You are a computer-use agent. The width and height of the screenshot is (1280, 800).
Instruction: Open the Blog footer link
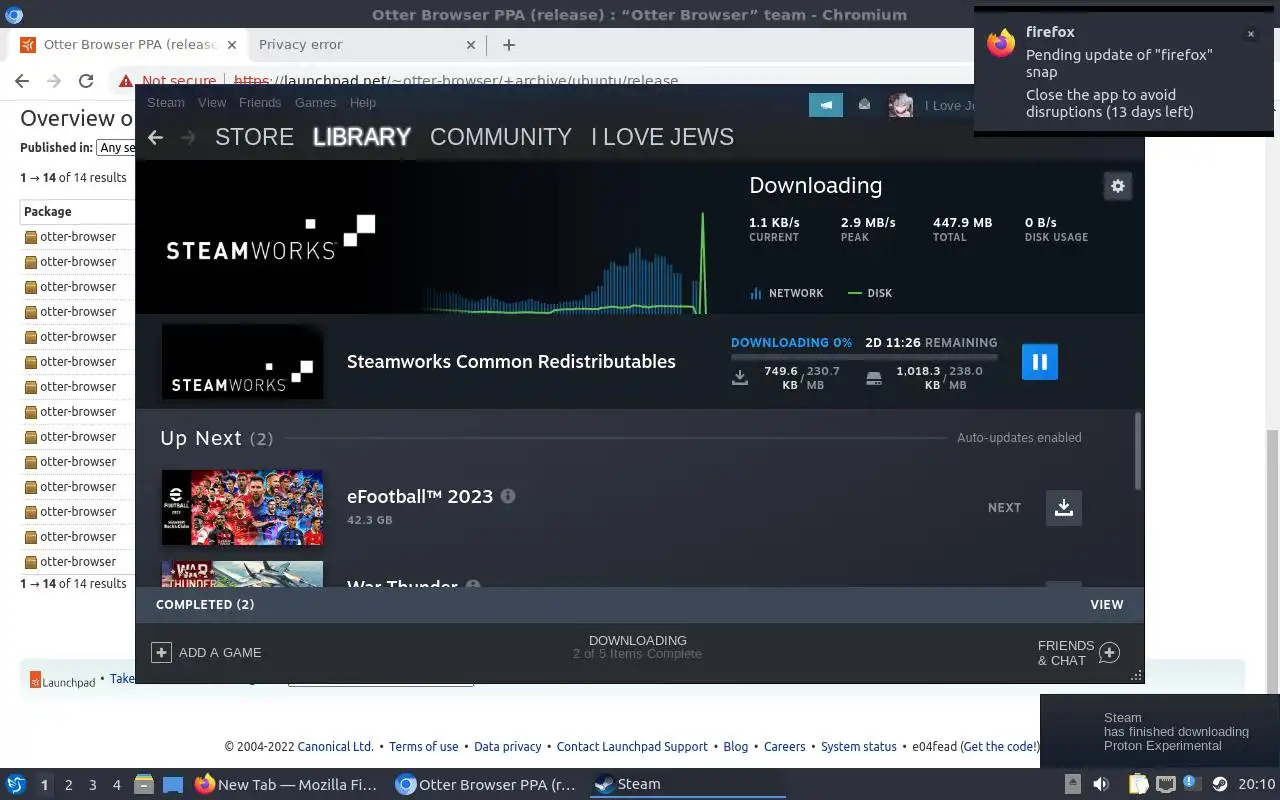coord(736,747)
